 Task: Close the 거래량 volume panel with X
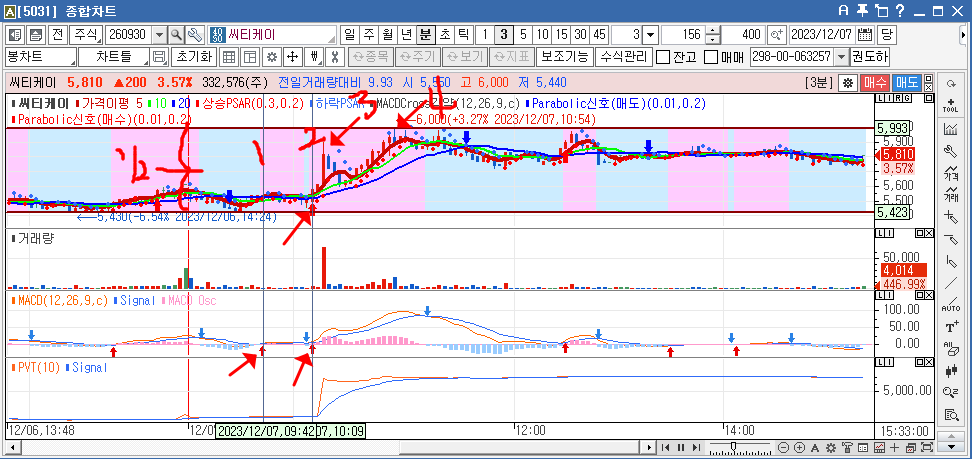click(929, 233)
